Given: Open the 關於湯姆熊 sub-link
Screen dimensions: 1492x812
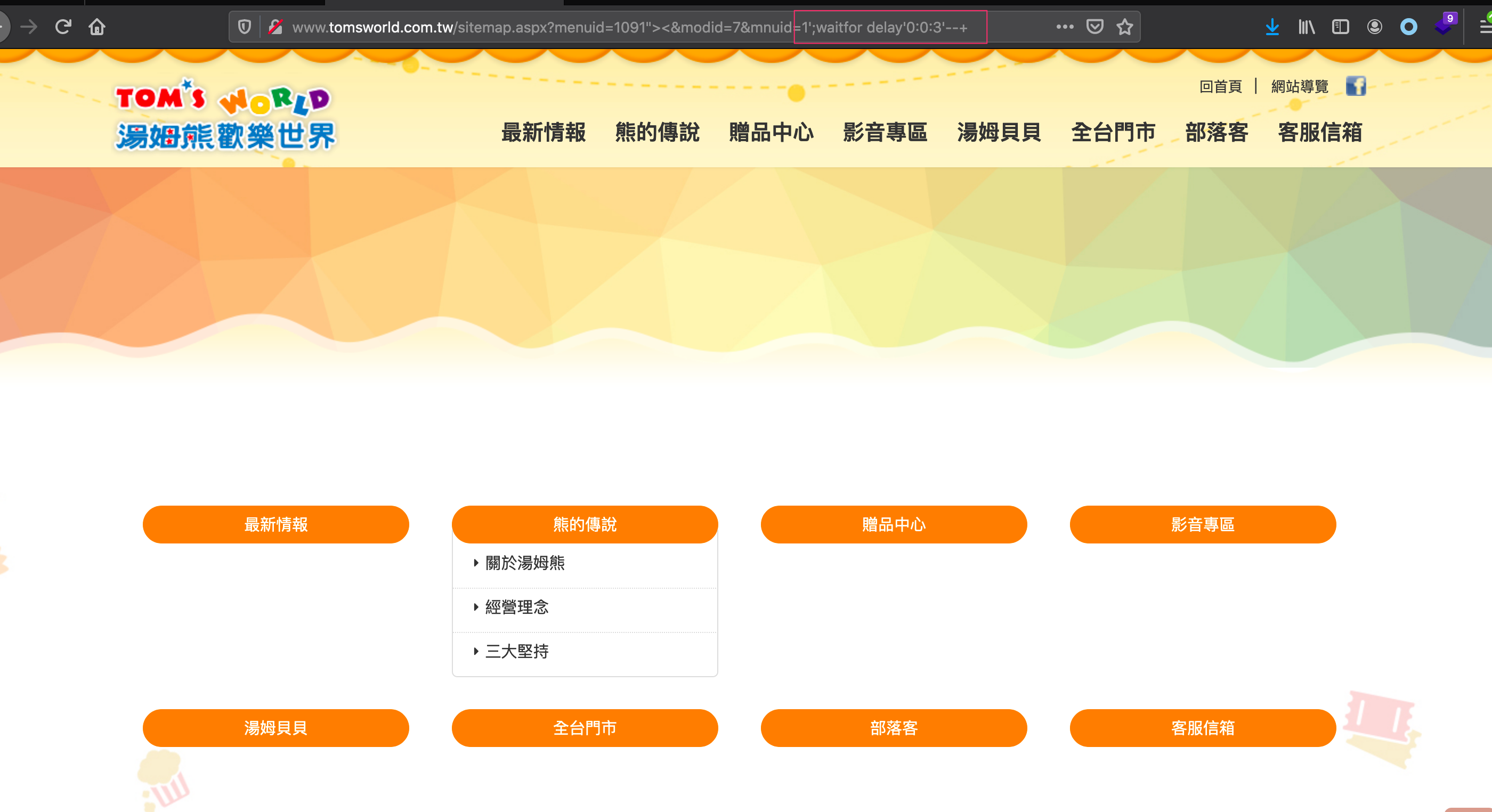Looking at the screenshot, I should coord(525,562).
